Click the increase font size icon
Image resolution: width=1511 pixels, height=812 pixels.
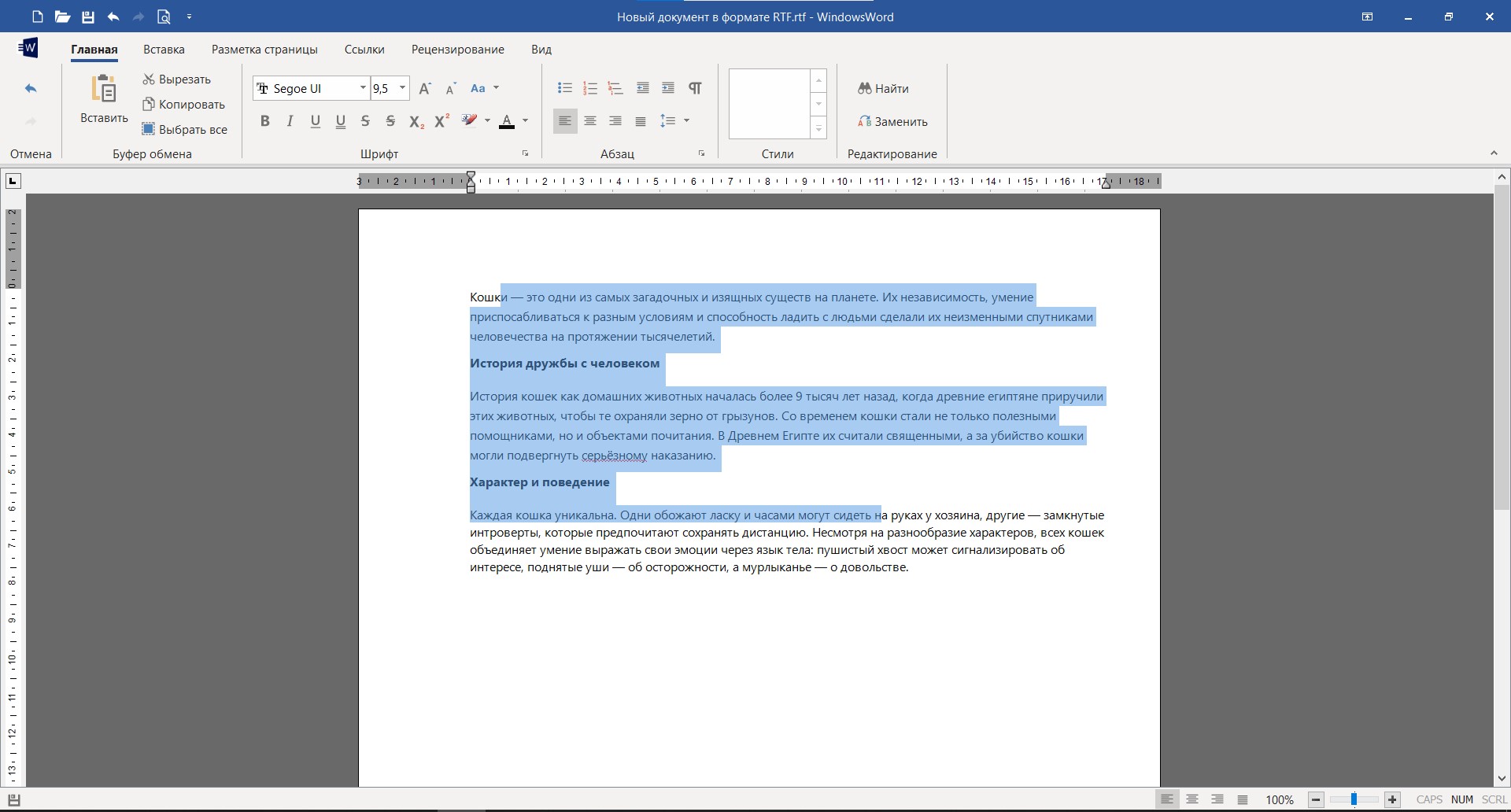pos(425,88)
